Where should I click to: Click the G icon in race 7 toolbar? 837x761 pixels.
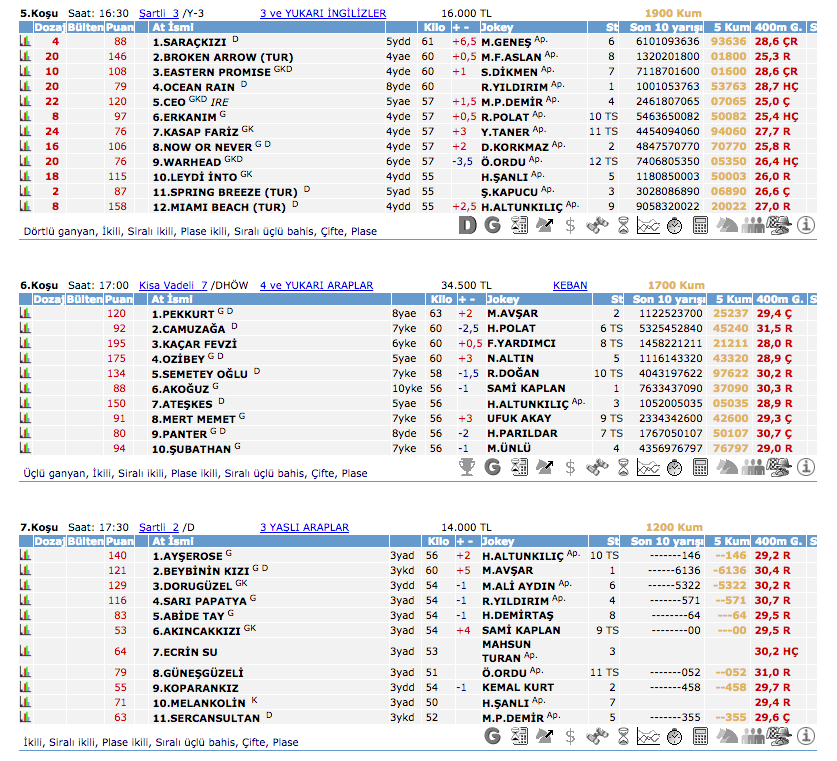click(x=493, y=737)
